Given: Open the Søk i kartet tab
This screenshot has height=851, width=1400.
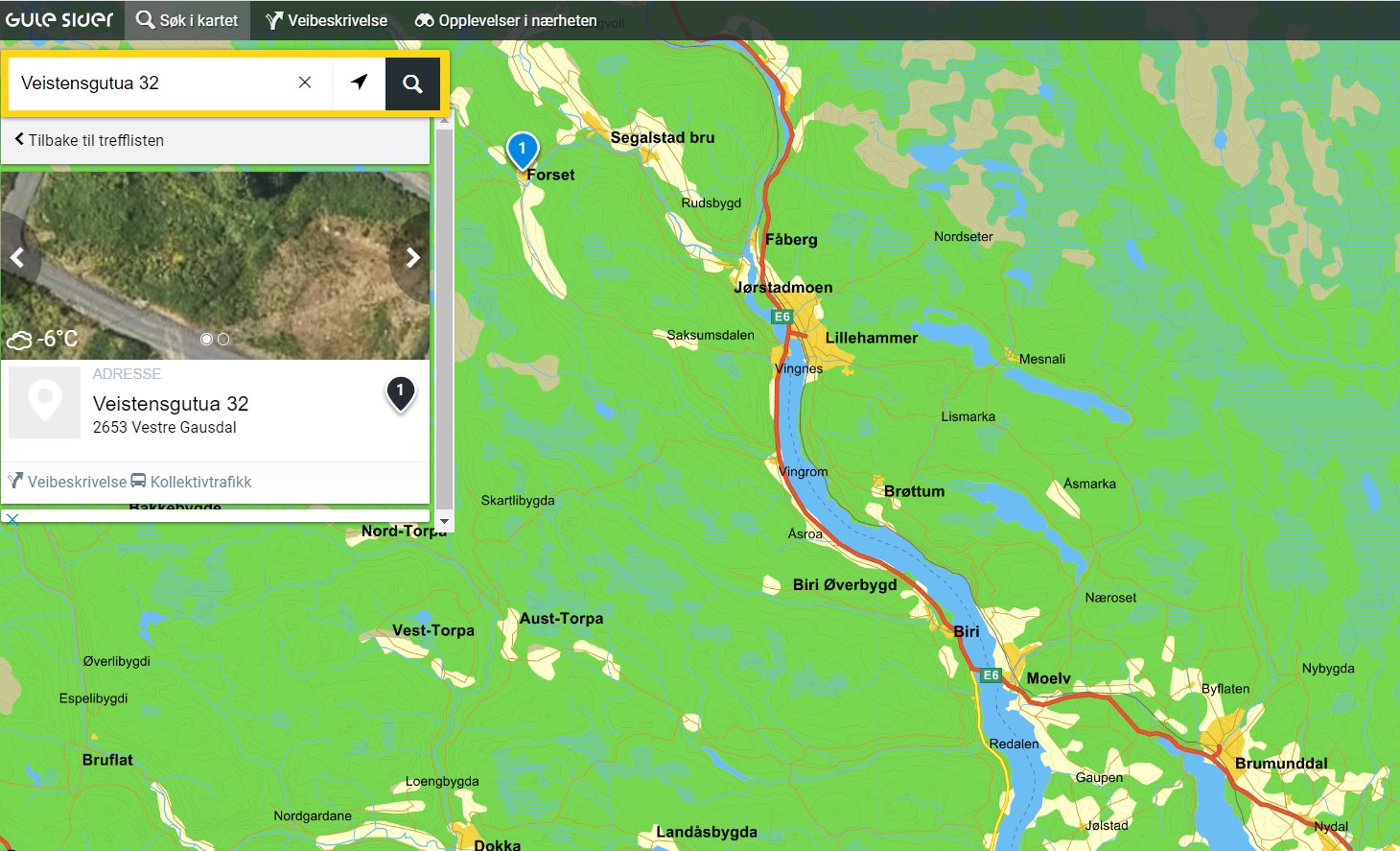Looking at the screenshot, I should [187, 20].
